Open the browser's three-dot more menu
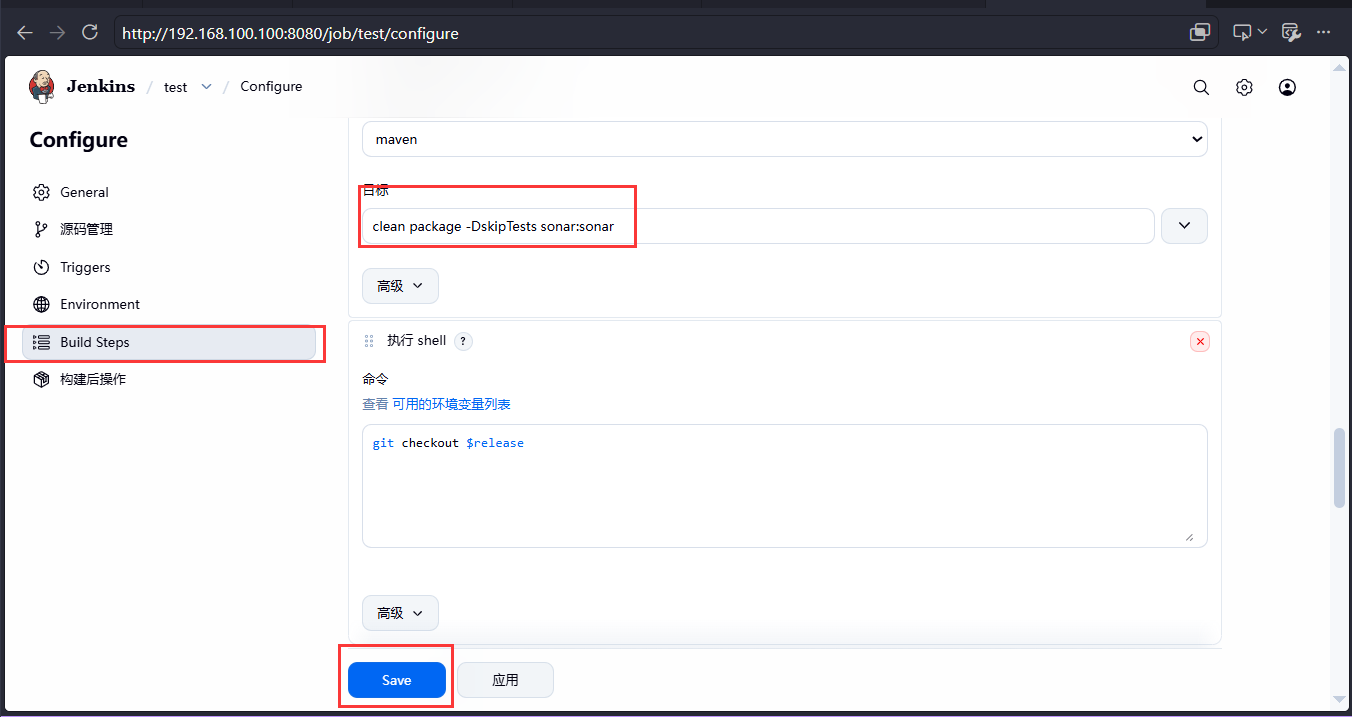The image size is (1352, 717). 1323,33
